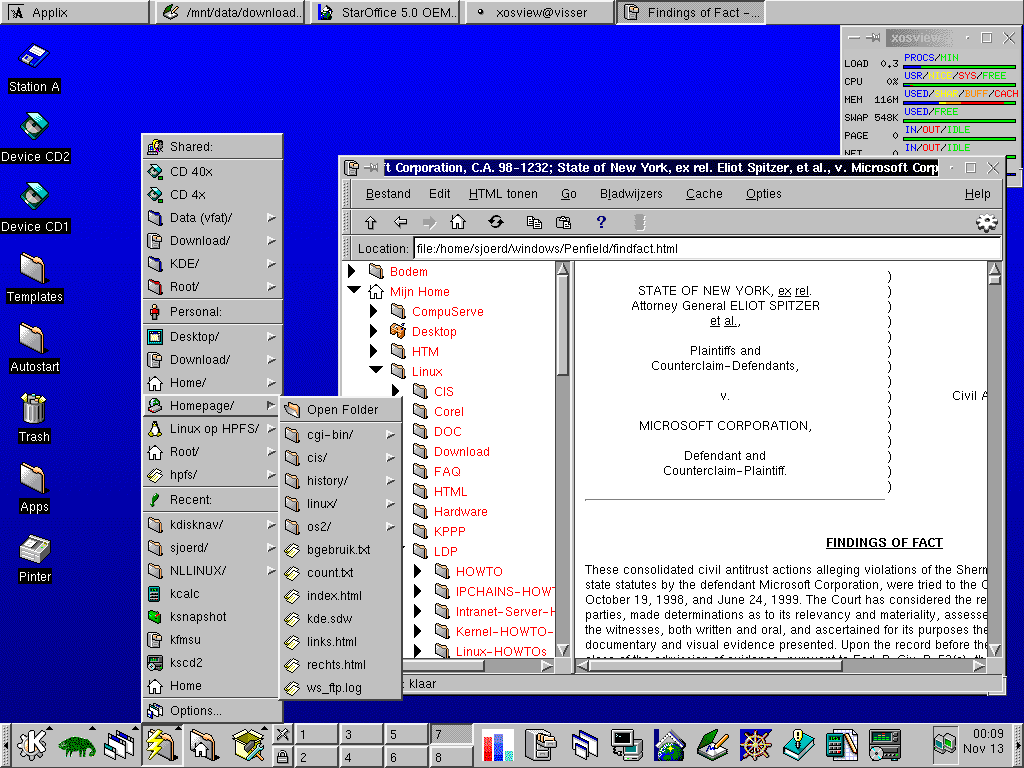Open the K application menu in panel

[x=32, y=744]
